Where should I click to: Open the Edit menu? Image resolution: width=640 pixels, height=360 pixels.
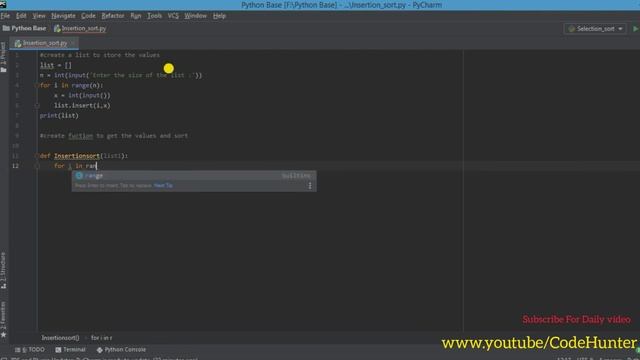[21, 16]
